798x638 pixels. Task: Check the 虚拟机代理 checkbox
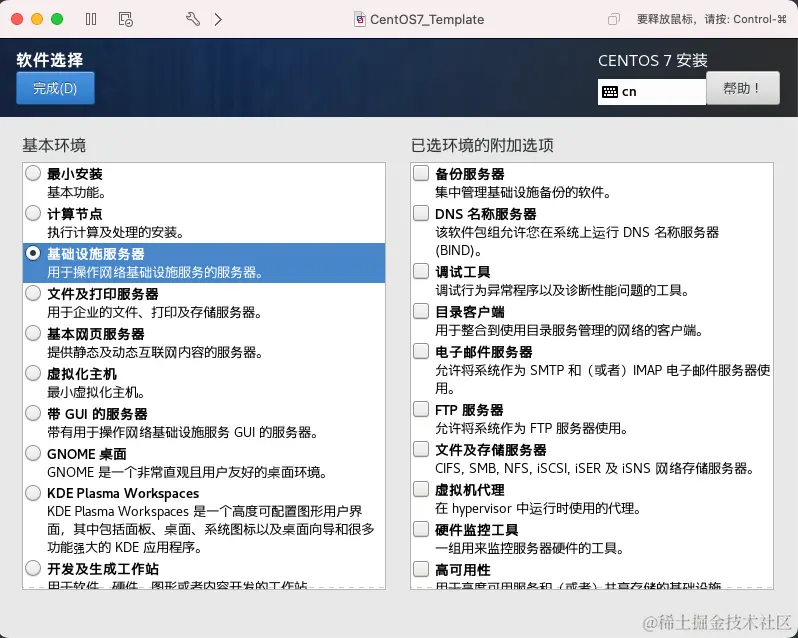click(x=421, y=489)
